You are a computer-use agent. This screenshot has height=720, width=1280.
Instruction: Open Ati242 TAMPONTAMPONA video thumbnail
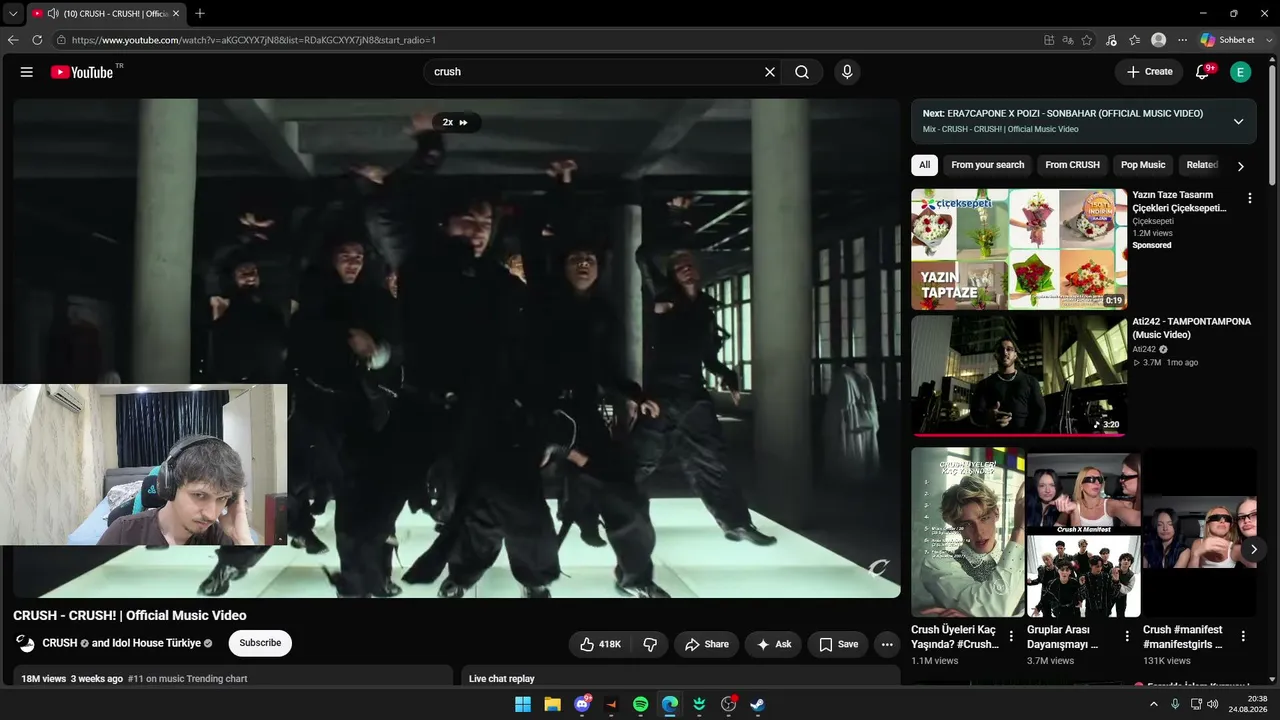coord(1019,376)
